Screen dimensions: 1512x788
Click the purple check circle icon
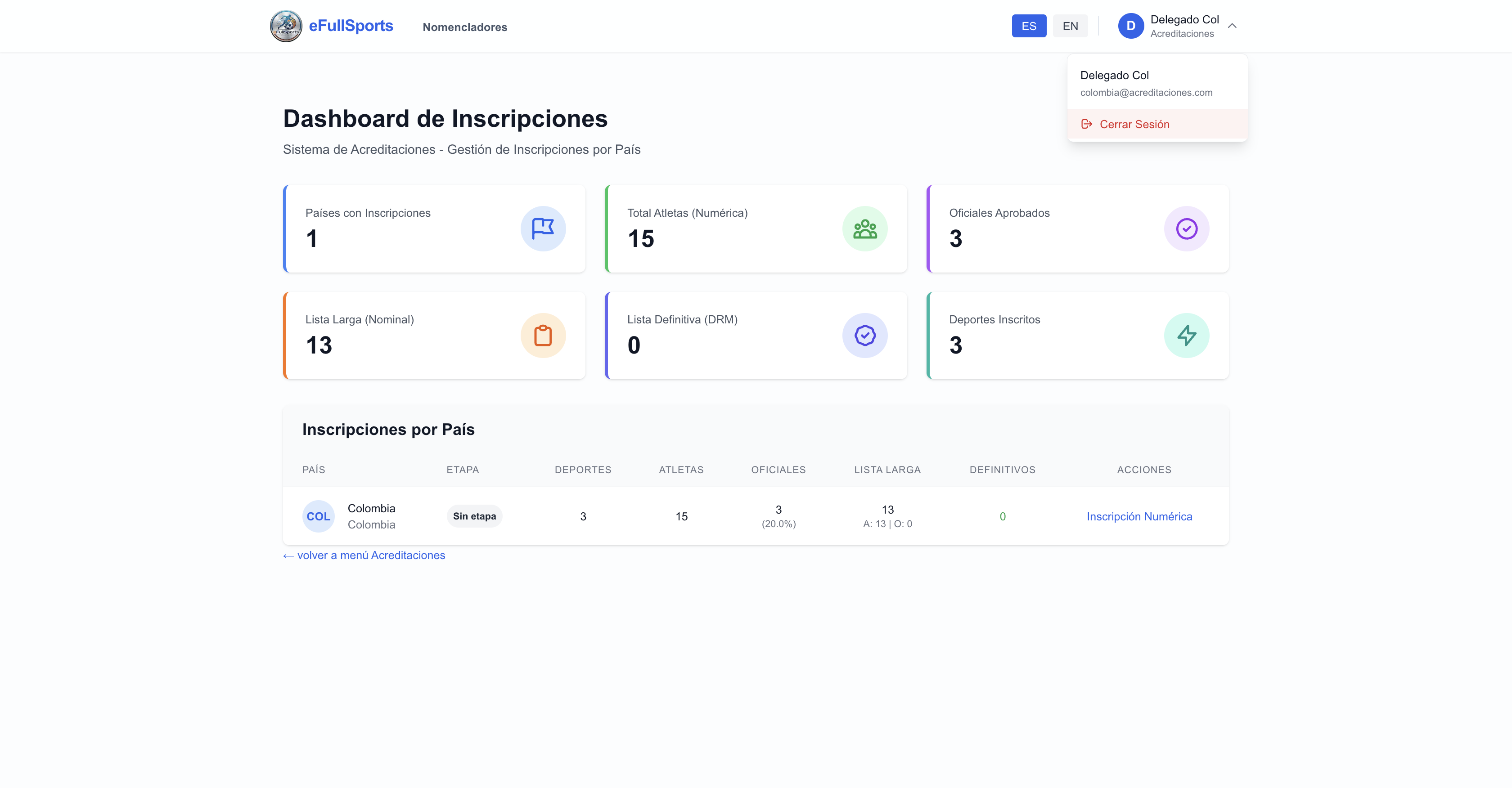pos(1186,229)
